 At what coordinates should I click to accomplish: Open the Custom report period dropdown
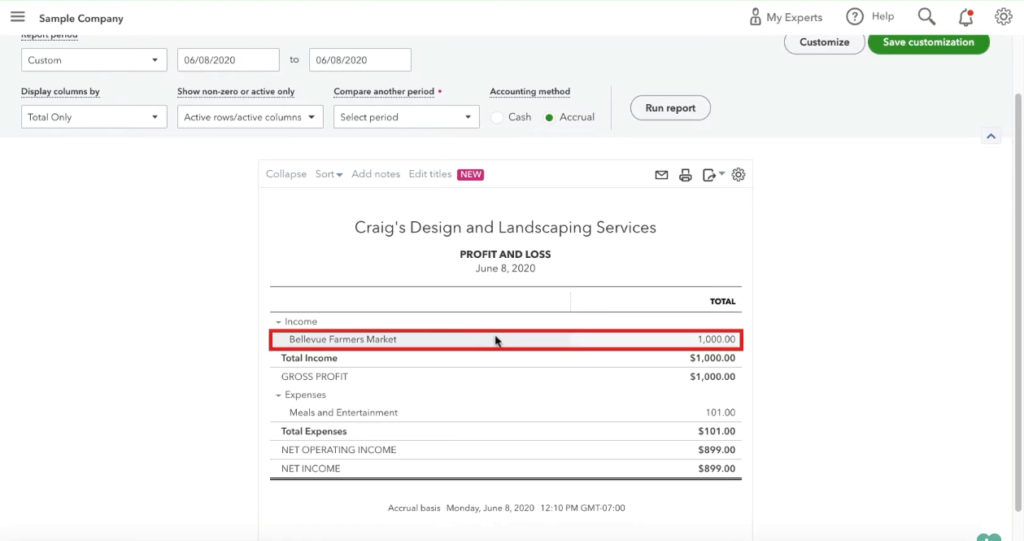[93, 60]
